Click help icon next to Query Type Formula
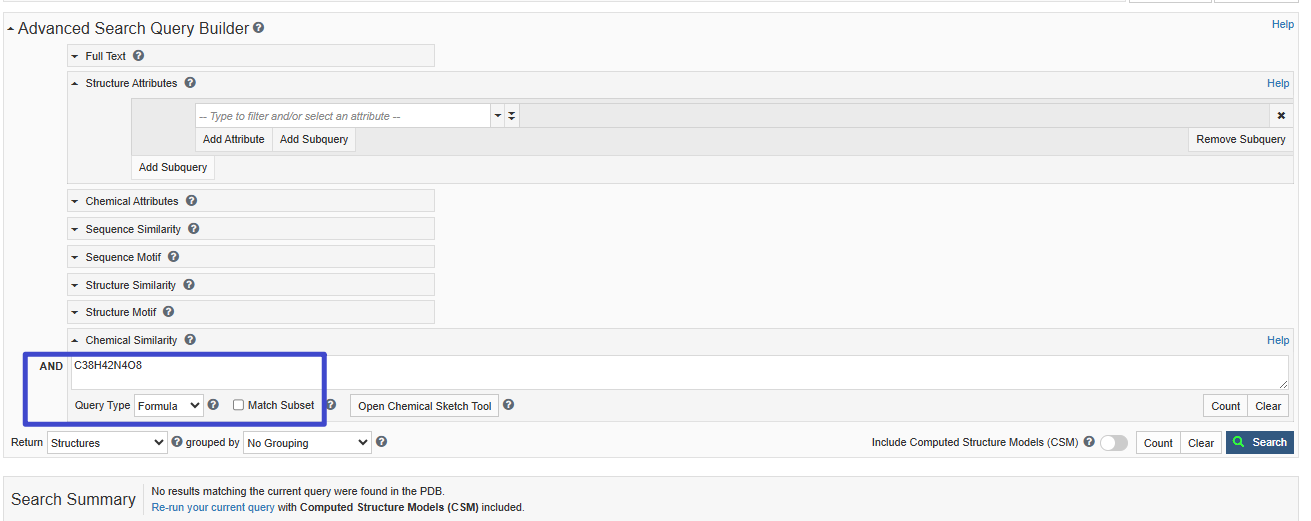 click(213, 405)
